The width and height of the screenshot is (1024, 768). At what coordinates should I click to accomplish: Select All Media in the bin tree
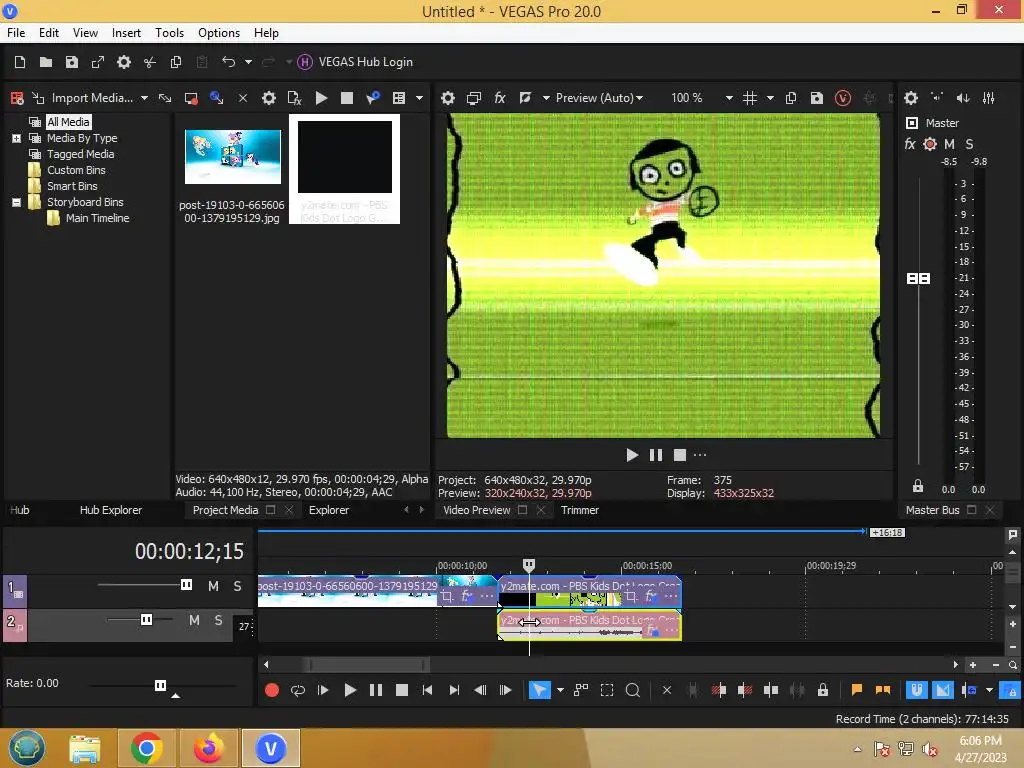click(68, 122)
